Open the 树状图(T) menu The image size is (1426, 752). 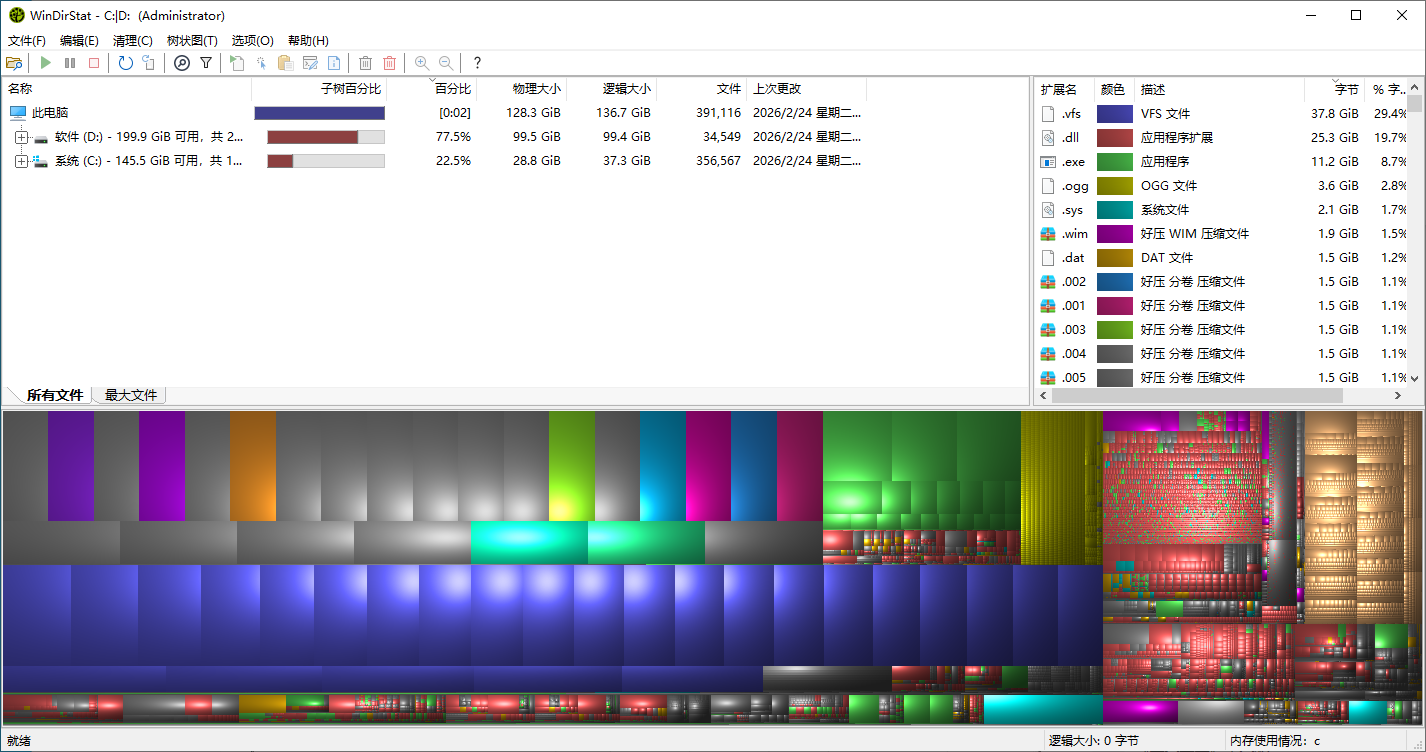[x=191, y=40]
